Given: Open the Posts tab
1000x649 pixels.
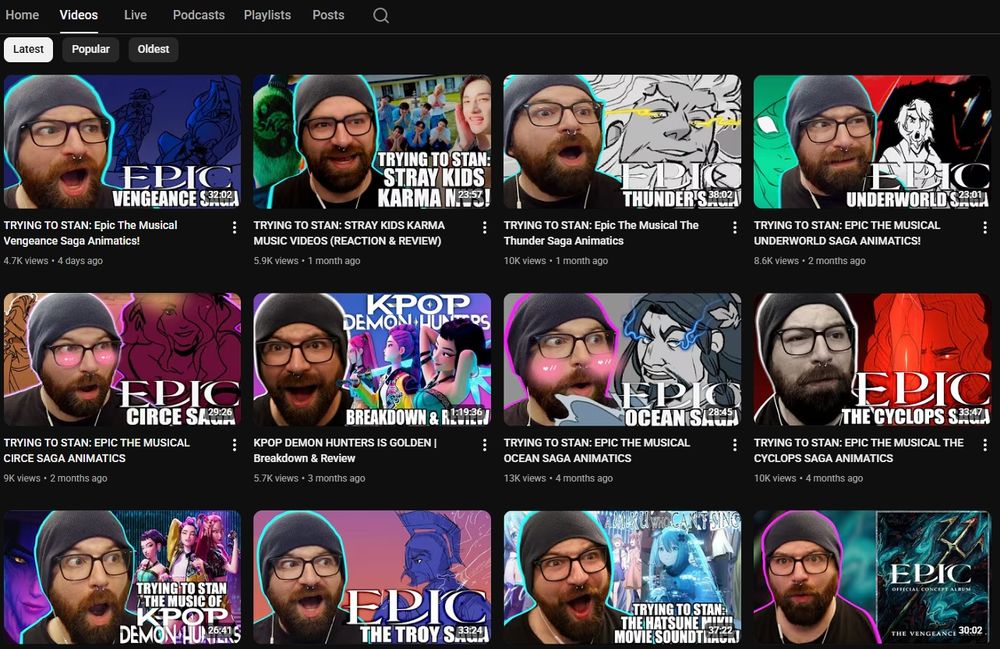Looking at the screenshot, I should [x=328, y=15].
